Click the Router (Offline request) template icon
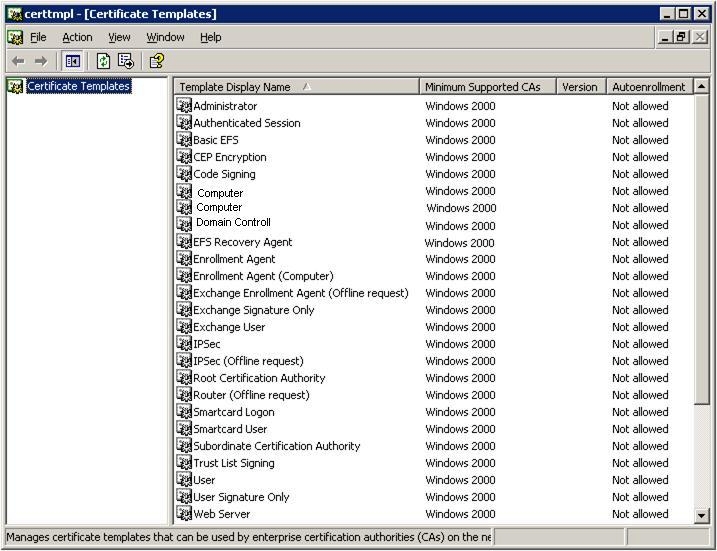Image resolution: width=717 pixels, height=551 pixels. (184, 395)
